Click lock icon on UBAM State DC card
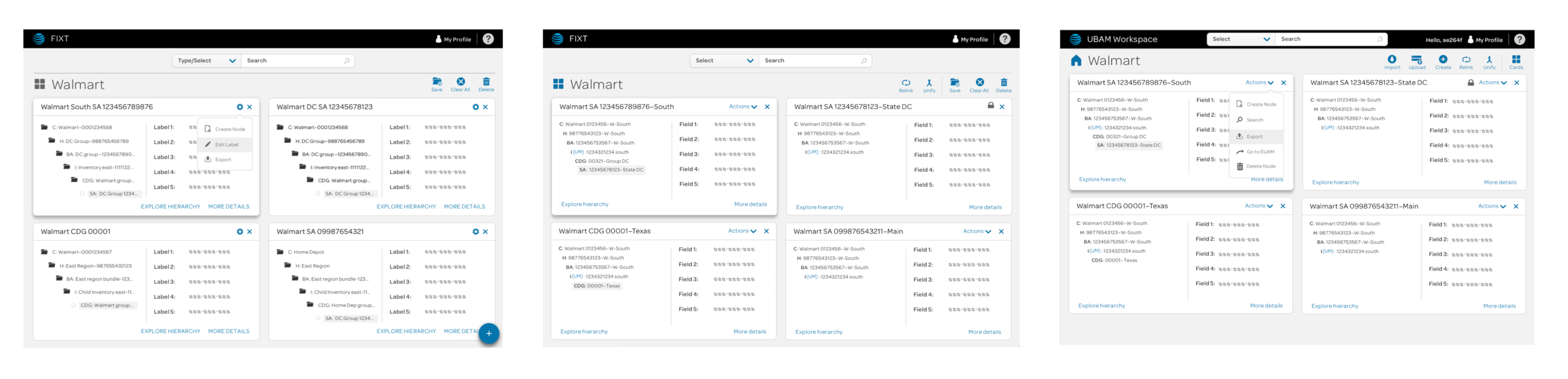The height and width of the screenshot is (379, 1568). [1471, 83]
